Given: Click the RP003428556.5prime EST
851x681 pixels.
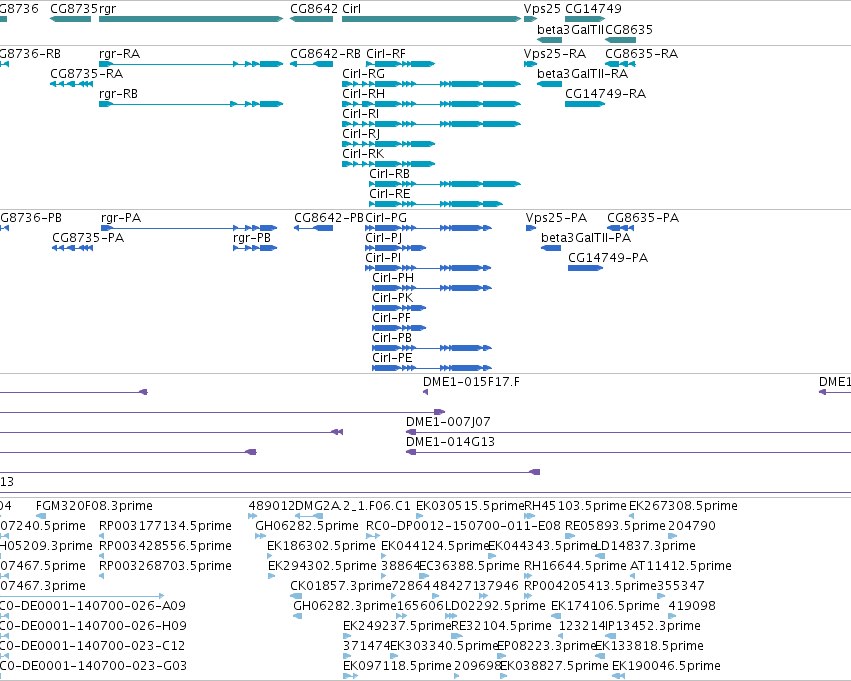Looking at the screenshot, I should (101, 556).
